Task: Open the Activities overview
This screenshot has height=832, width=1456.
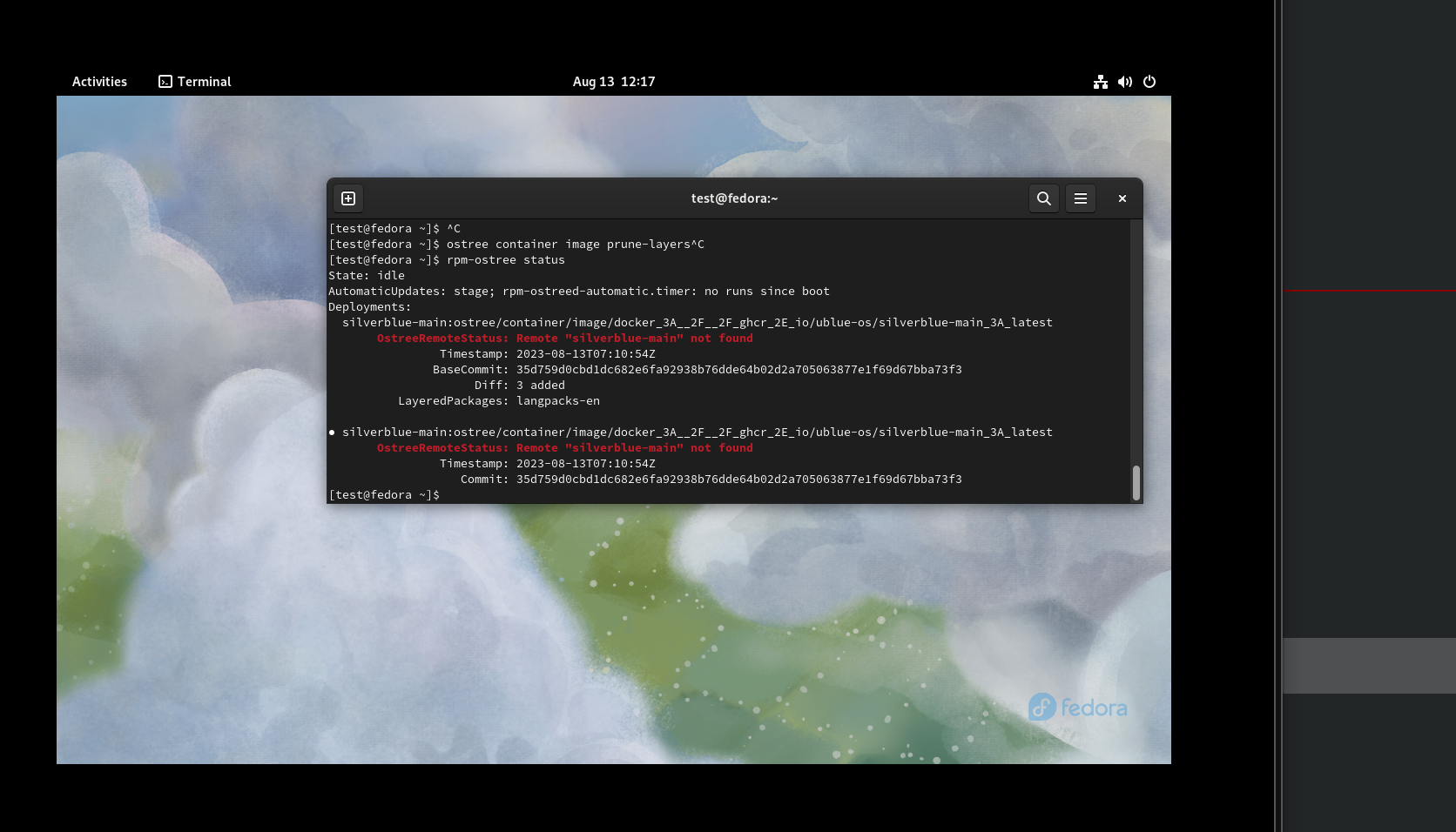Action: [98, 81]
